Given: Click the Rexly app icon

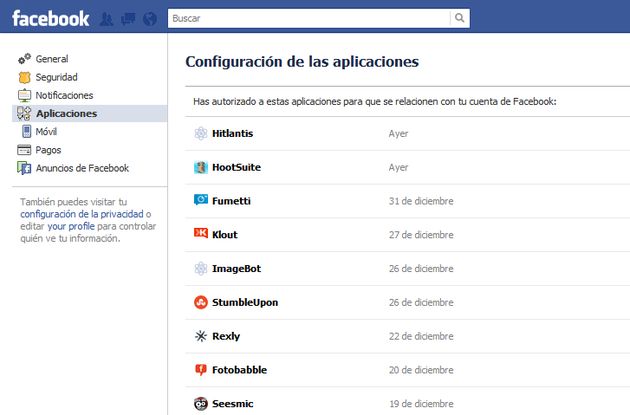Looking at the screenshot, I should point(201,336).
